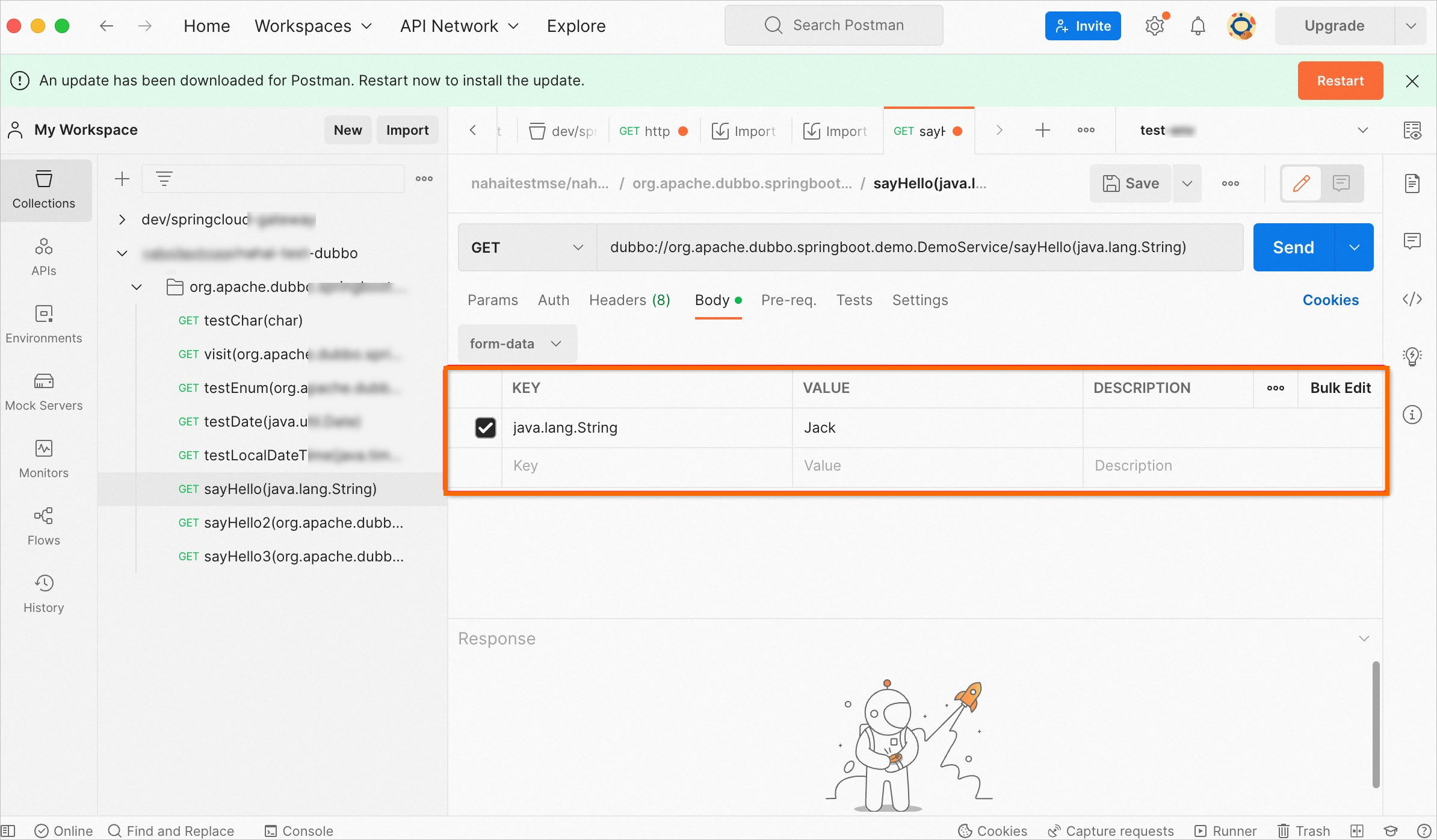1437x840 pixels.
Task: Click the Restart update button
Action: click(x=1340, y=81)
